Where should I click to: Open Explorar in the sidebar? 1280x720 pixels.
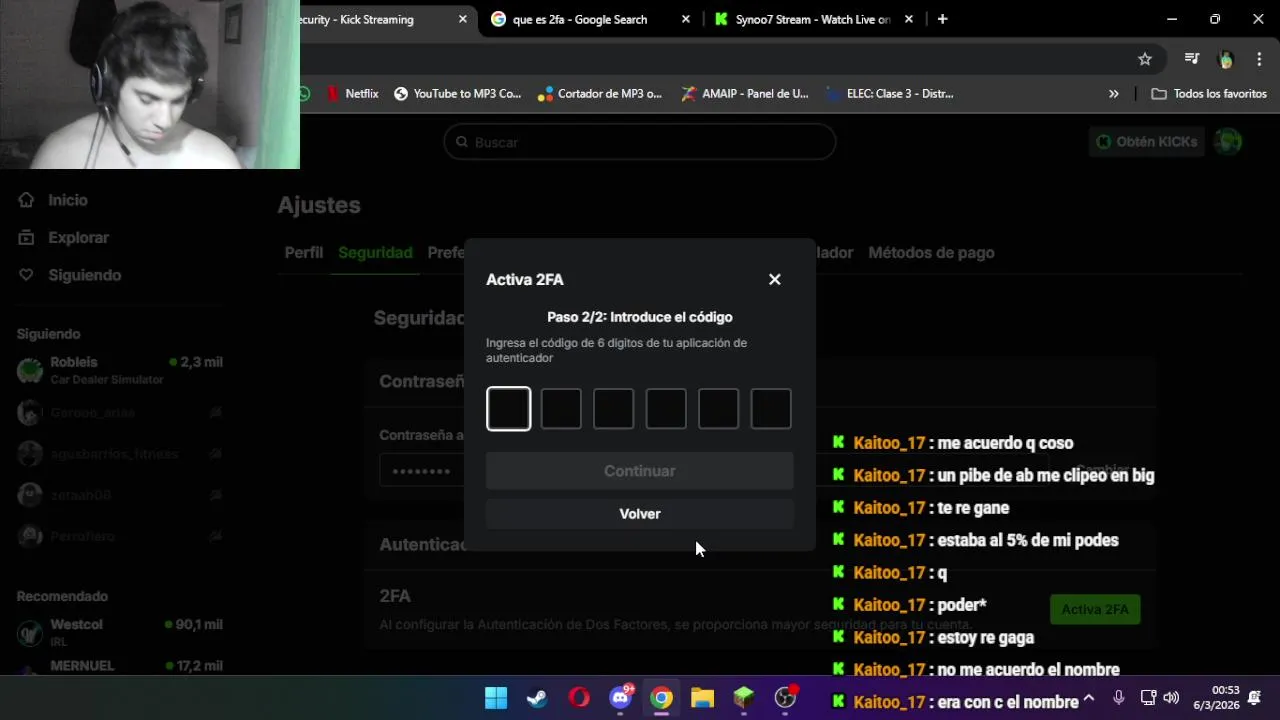[64, 238]
